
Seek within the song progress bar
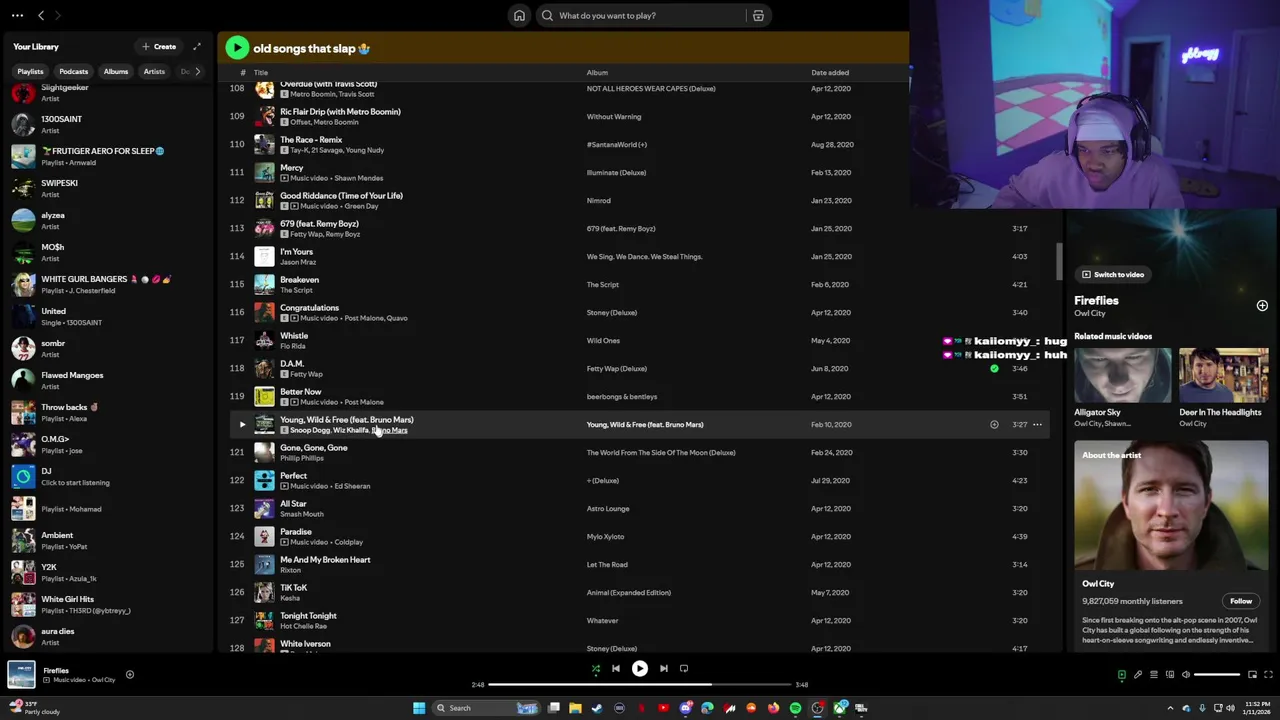tap(640, 685)
